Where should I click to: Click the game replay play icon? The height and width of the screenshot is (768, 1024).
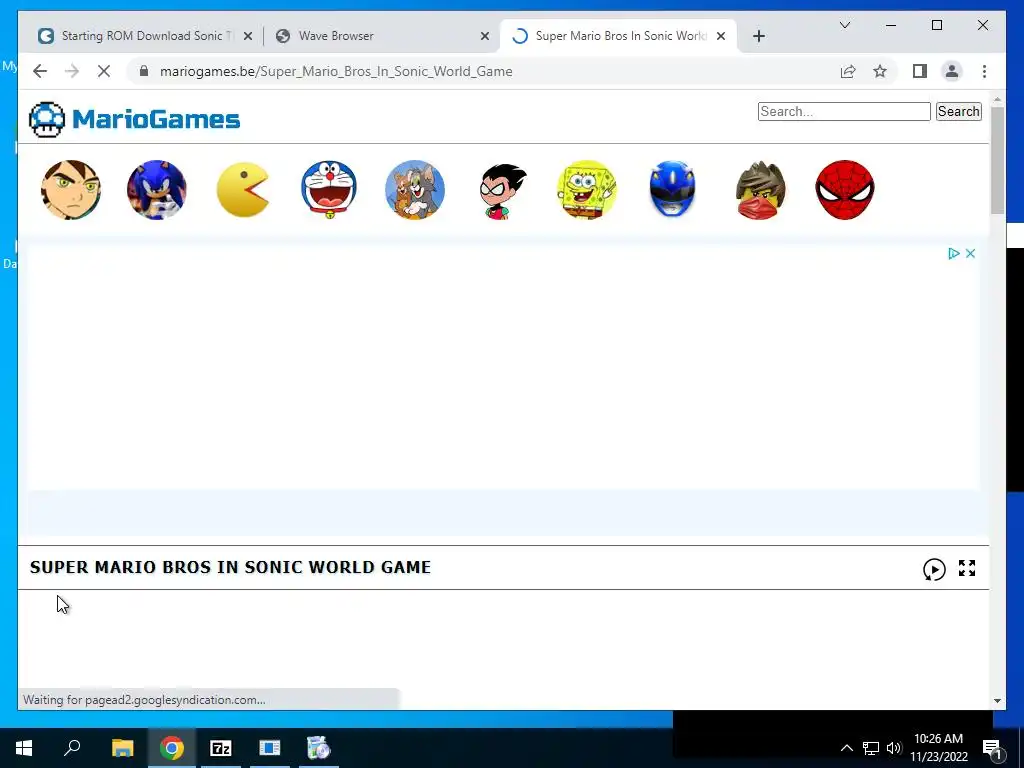tap(934, 569)
